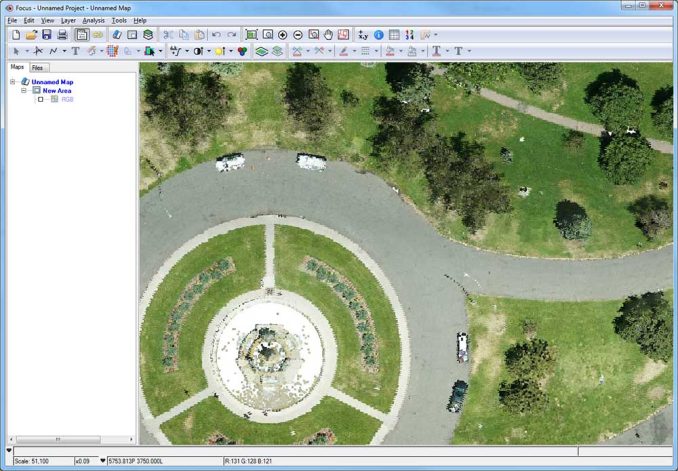Viewport: 678px width, 471px height.
Task: Select the Maps tab
Action: [x=17, y=67]
